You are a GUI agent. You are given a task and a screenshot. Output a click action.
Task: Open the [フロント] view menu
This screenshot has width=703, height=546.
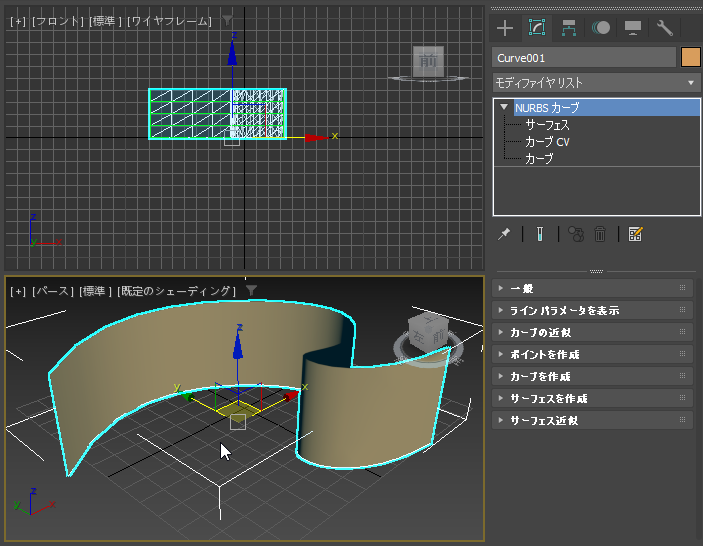(57, 21)
